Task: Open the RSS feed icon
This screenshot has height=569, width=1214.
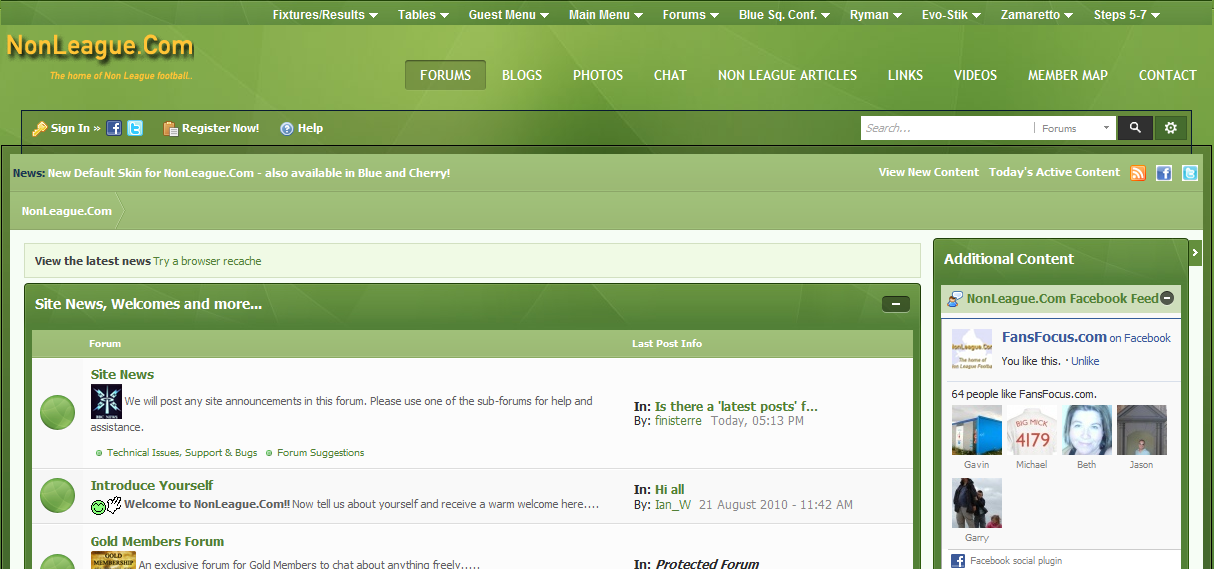Action: point(1138,173)
